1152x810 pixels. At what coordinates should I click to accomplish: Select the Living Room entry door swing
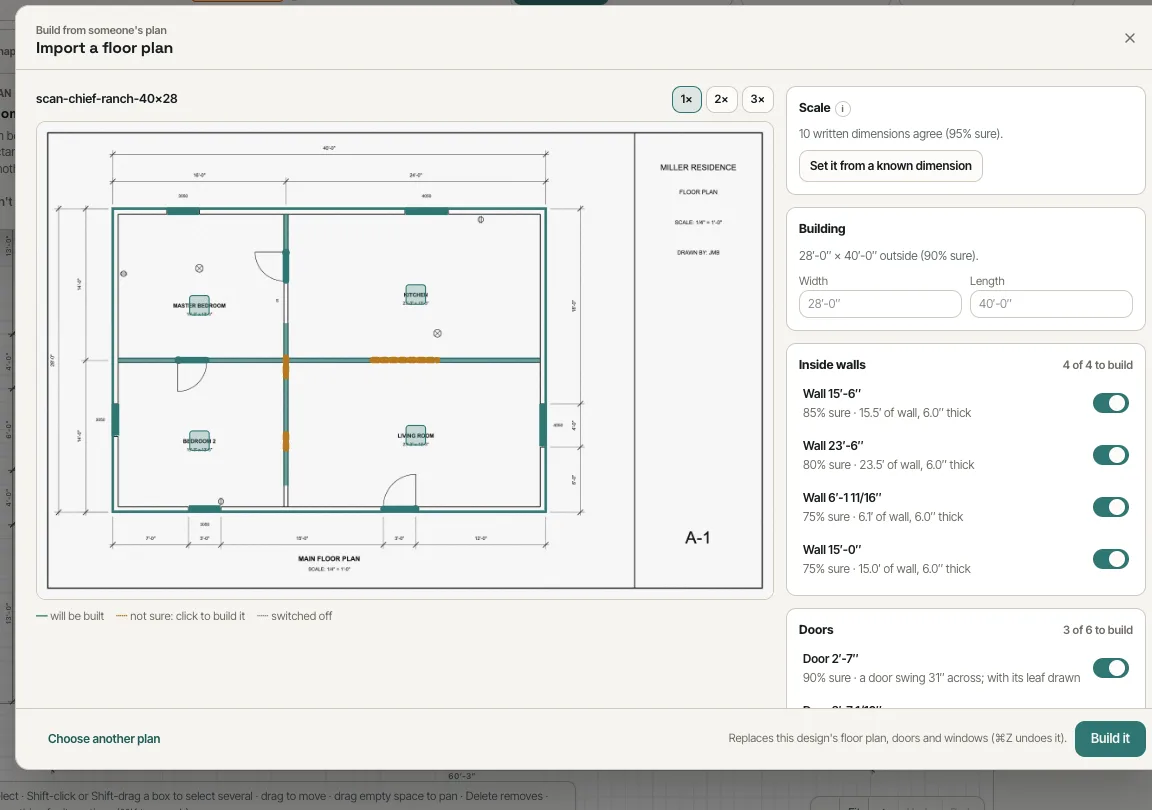point(399,490)
